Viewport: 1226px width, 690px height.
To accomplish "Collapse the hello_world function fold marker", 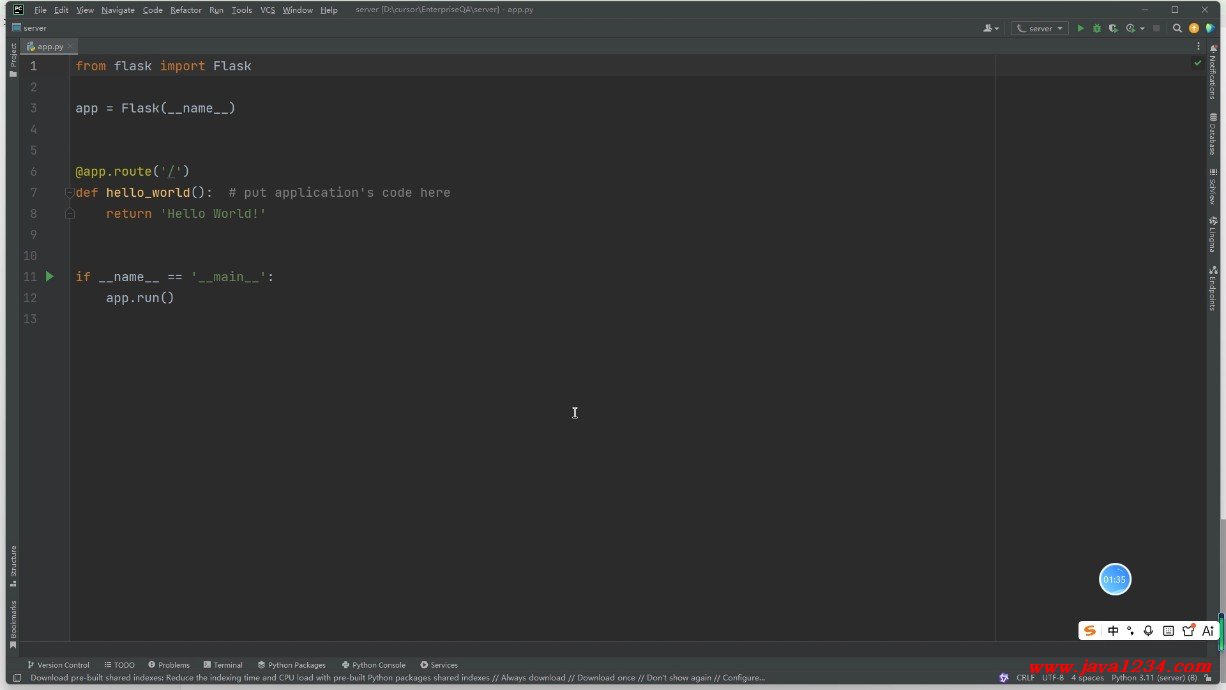I will click(x=69, y=192).
